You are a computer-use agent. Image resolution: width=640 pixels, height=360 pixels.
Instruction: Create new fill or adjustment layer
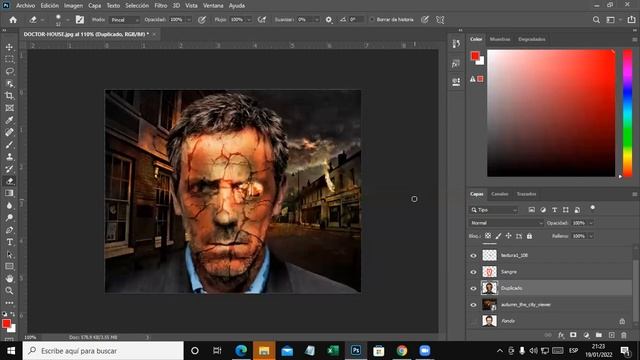pyautogui.click(x=586, y=335)
